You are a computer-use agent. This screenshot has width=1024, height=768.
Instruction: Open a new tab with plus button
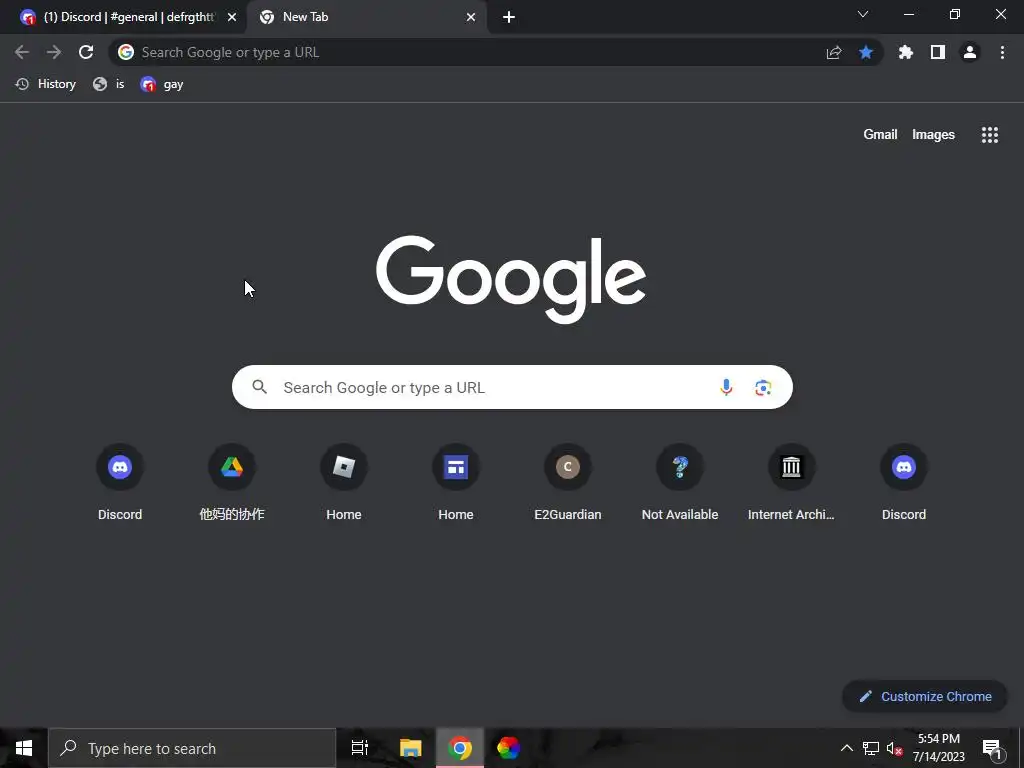[x=509, y=17]
